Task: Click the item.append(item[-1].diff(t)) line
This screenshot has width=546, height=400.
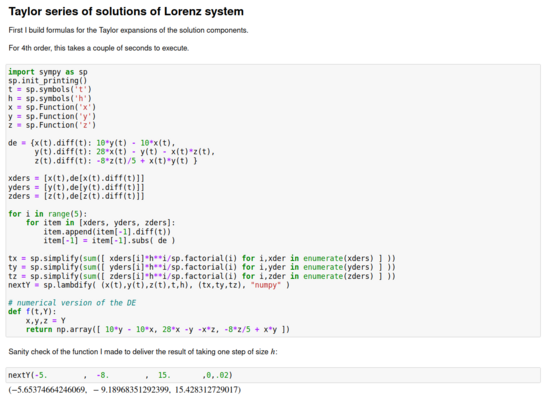Action: pos(107,232)
